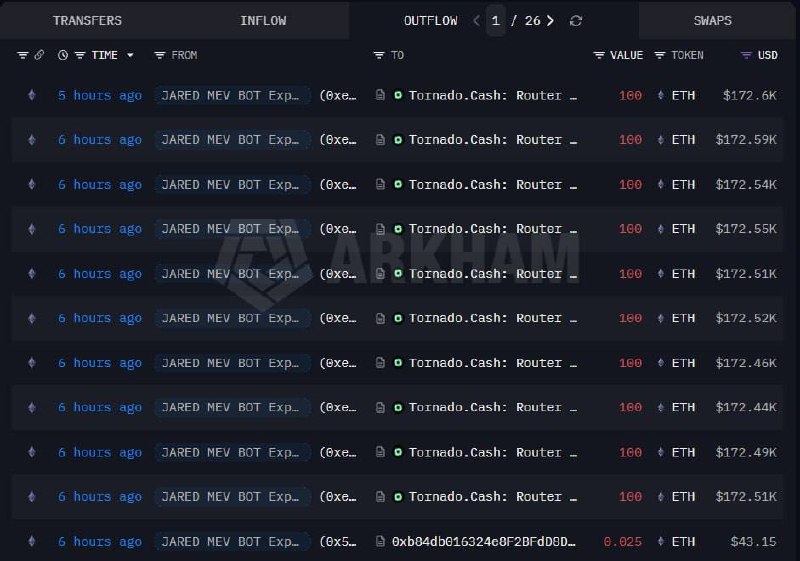Click the link chain icon in header
Screen dimensions: 800x561
(39, 55)
